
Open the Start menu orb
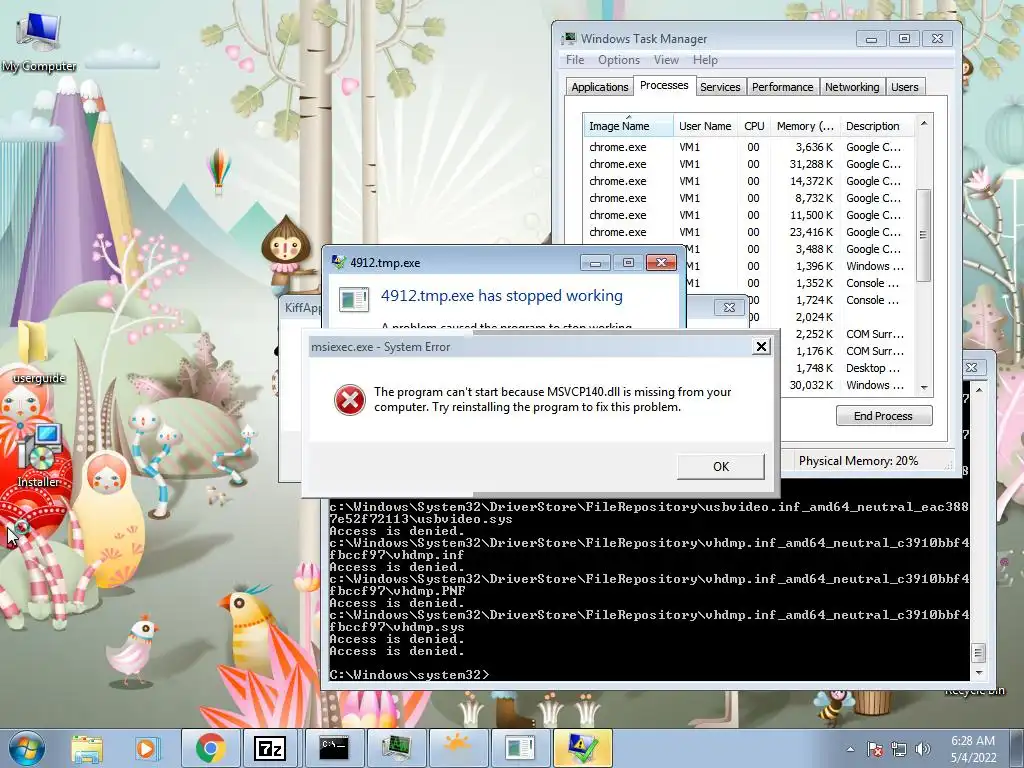point(26,748)
